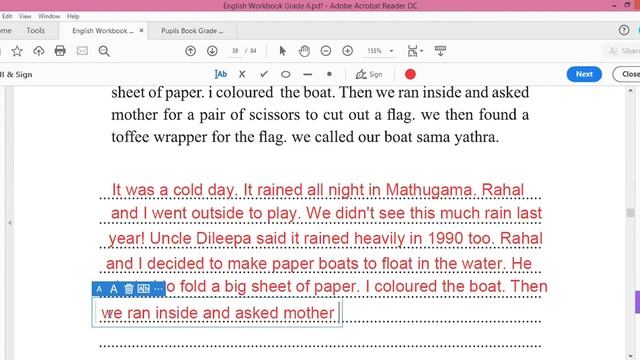The height and width of the screenshot is (360, 640).
Task: Open the Window menu
Action: pos(49,16)
